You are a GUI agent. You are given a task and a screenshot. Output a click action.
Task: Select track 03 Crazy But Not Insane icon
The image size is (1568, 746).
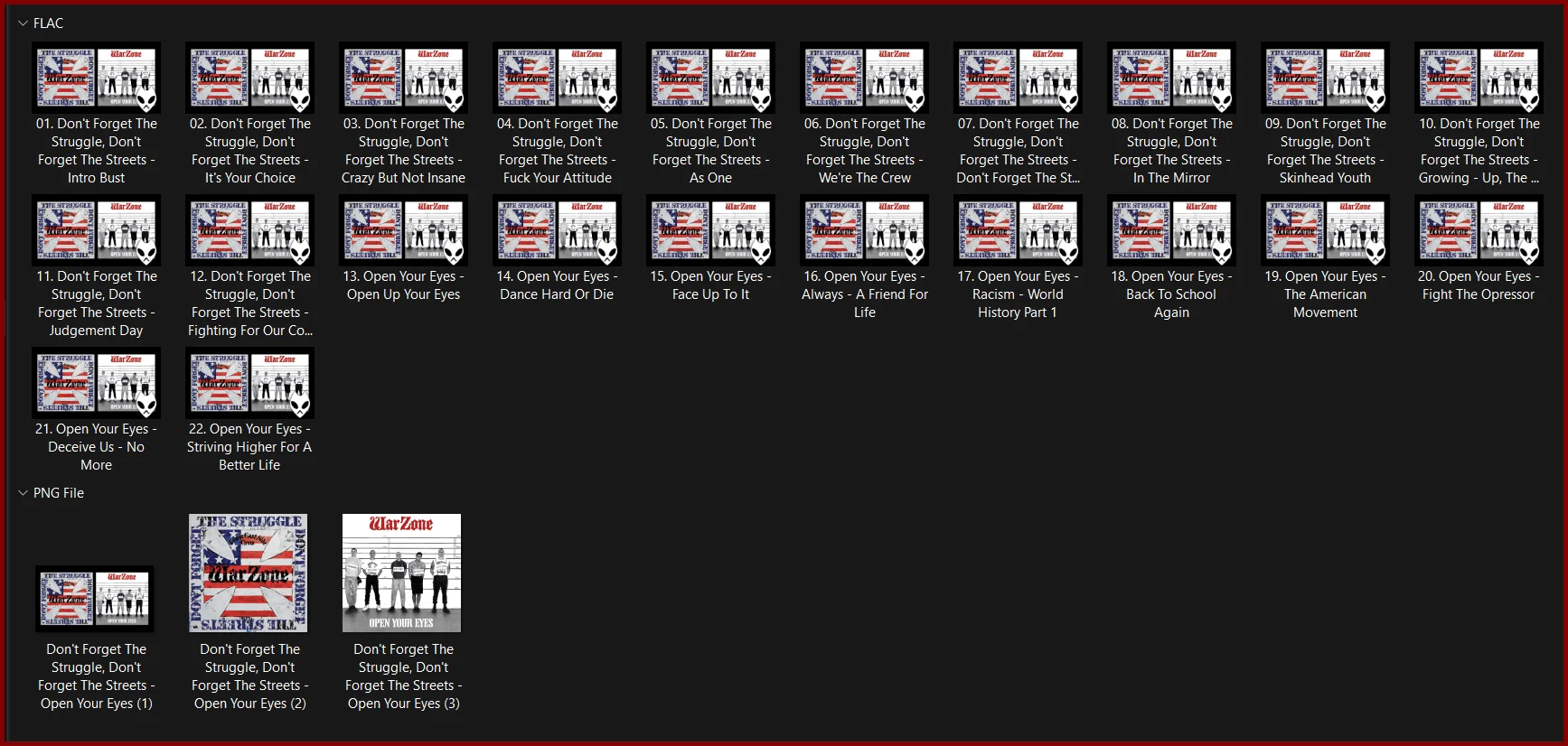click(404, 78)
